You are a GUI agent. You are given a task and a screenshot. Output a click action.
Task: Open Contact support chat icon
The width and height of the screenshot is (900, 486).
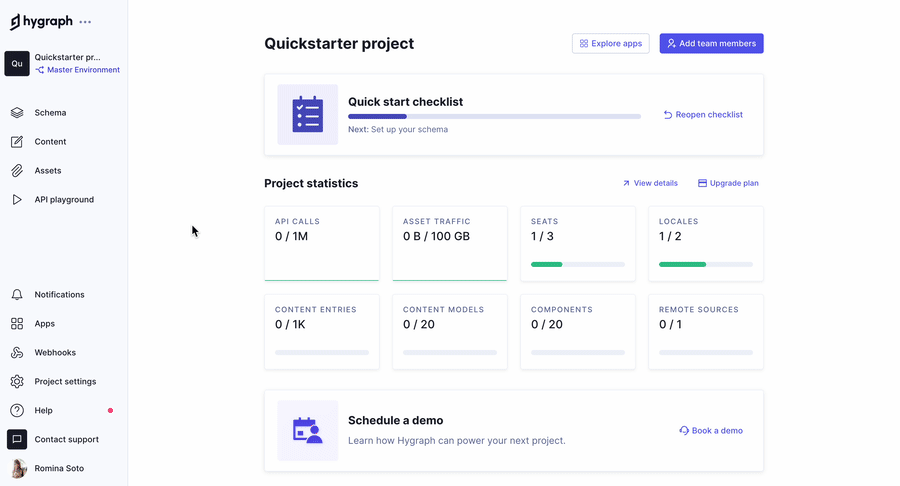coord(17,440)
